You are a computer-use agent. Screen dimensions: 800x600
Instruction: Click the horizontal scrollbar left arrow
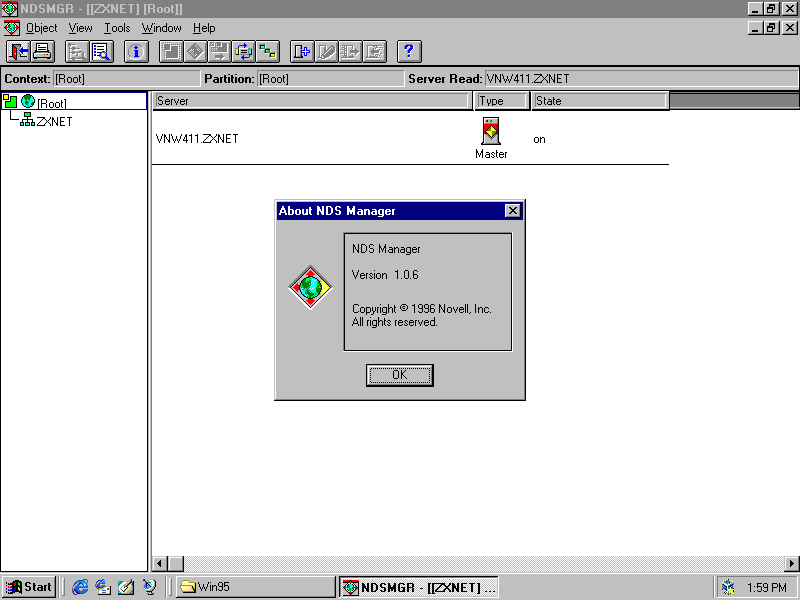coord(159,563)
